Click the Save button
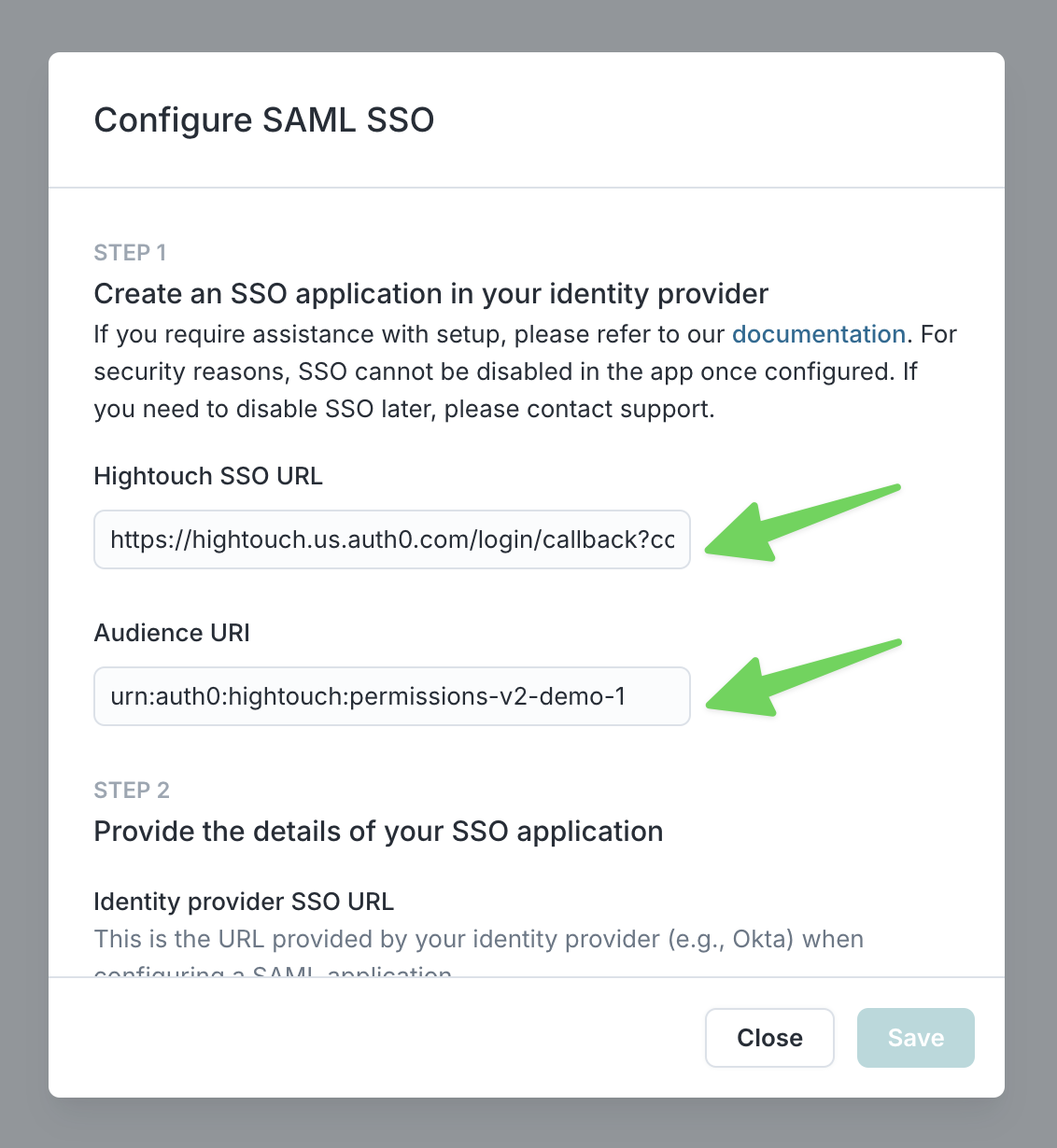 (915, 1038)
